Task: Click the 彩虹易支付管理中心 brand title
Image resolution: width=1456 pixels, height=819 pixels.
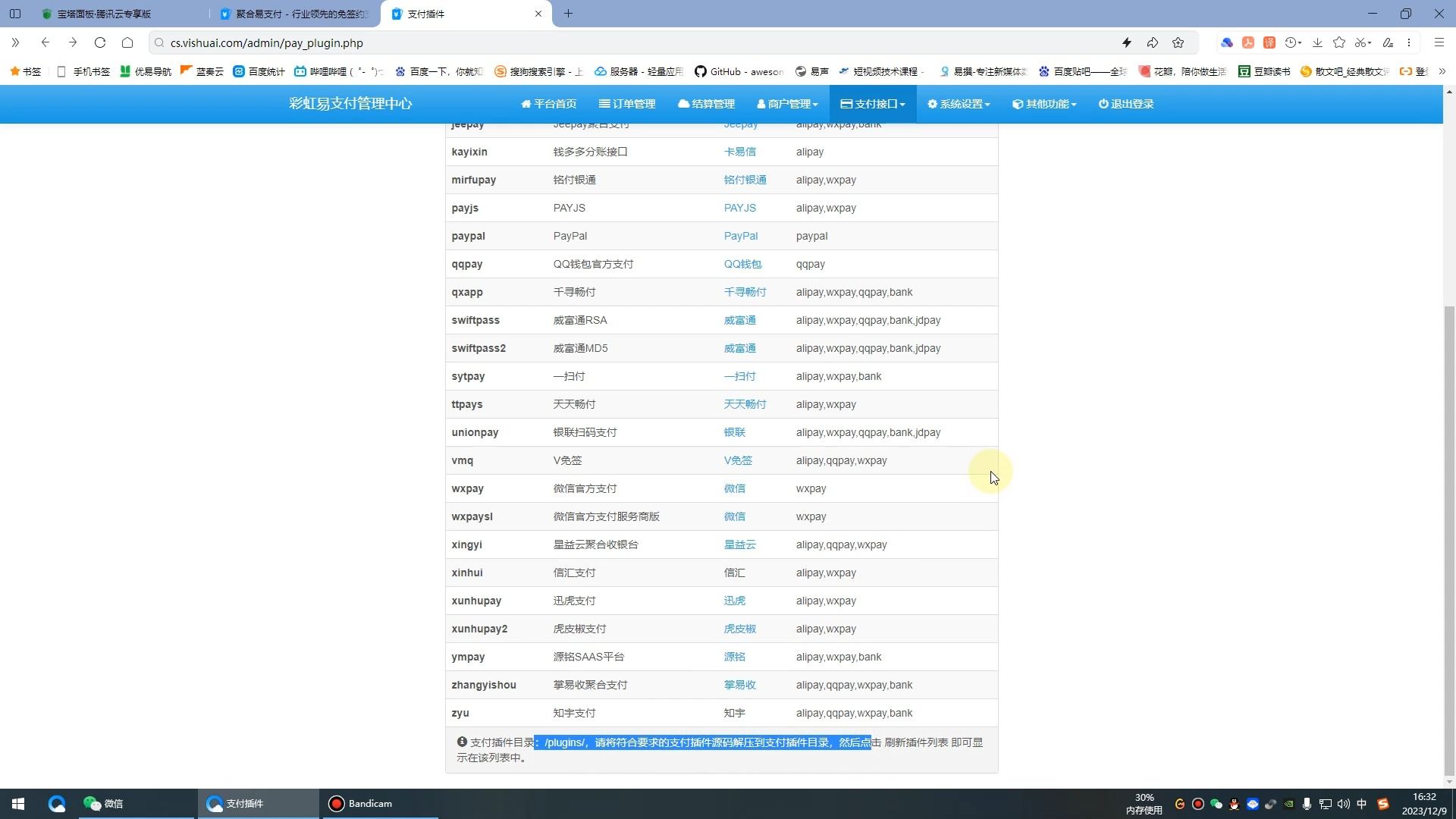Action: pyautogui.click(x=350, y=104)
